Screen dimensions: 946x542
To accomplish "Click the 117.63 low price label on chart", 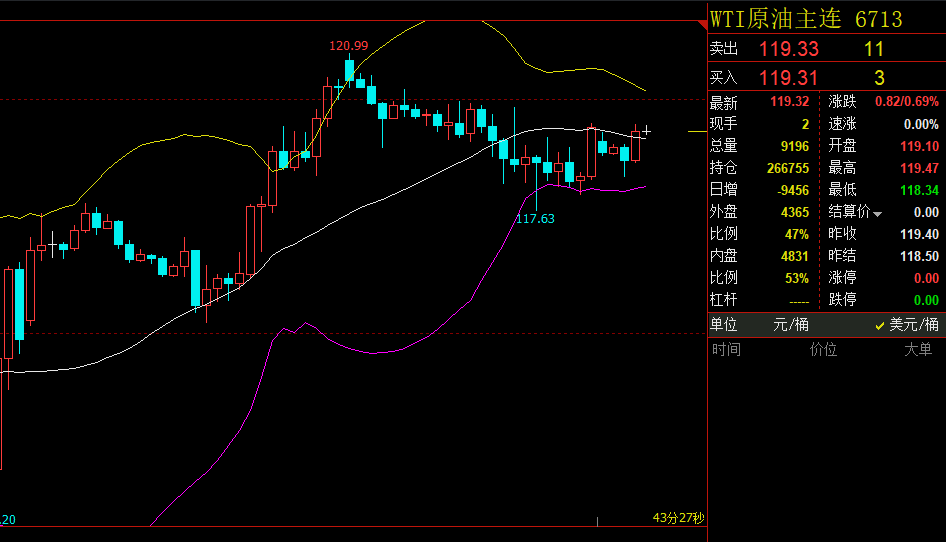I will [535, 218].
